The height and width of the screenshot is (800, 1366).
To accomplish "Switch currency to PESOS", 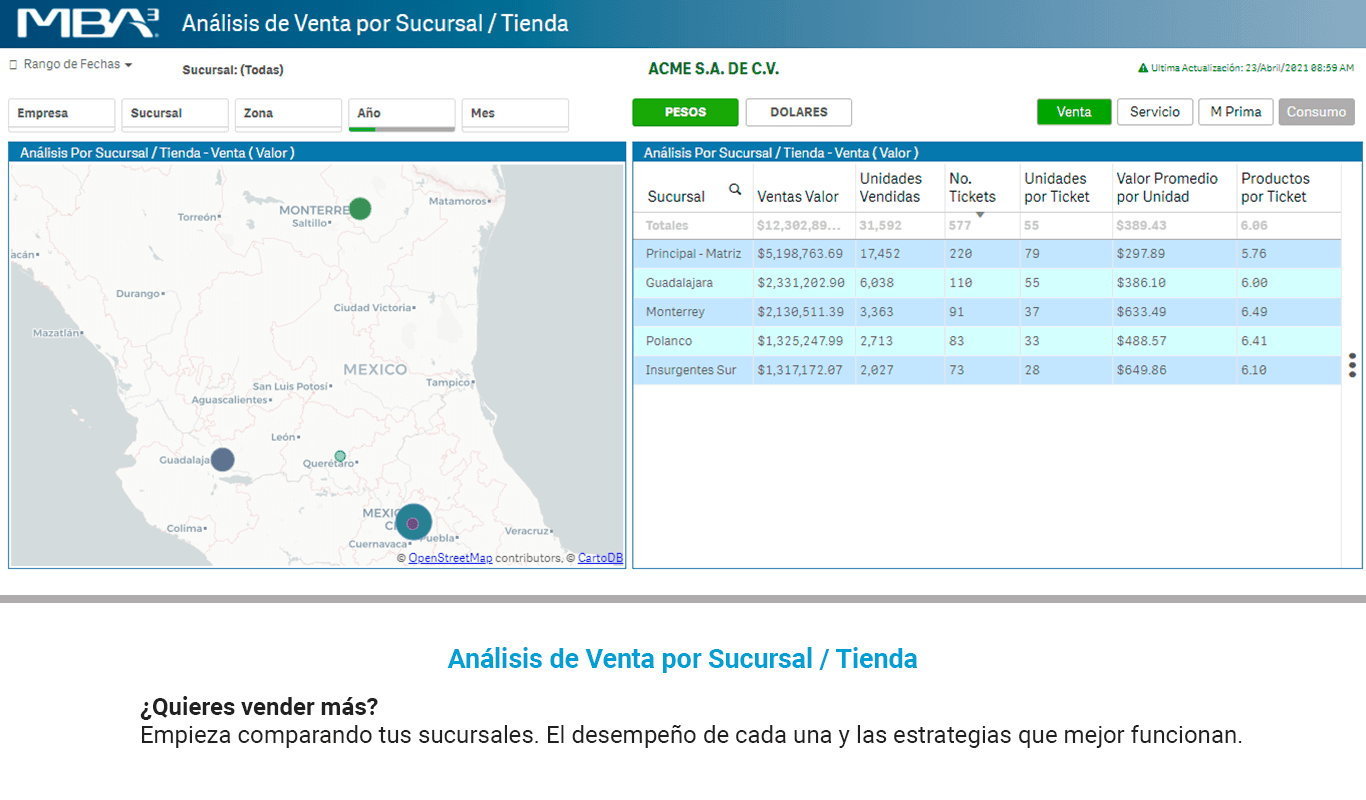I will [x=685, y=112].
